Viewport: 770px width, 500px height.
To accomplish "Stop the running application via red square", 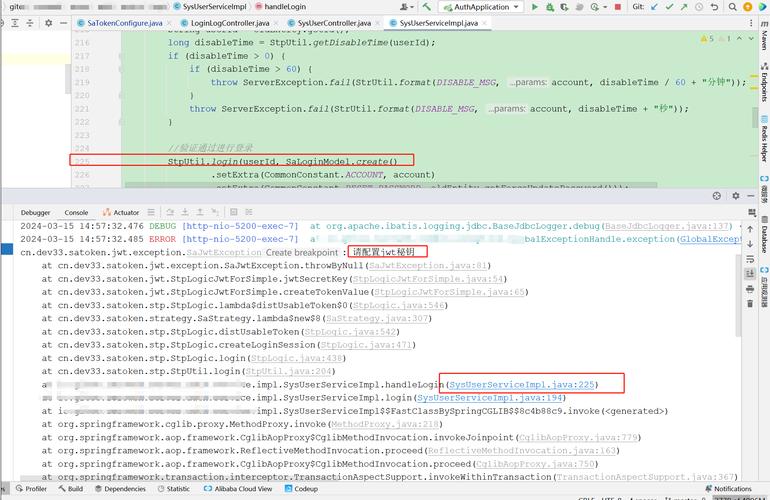I will click(618, 7).
